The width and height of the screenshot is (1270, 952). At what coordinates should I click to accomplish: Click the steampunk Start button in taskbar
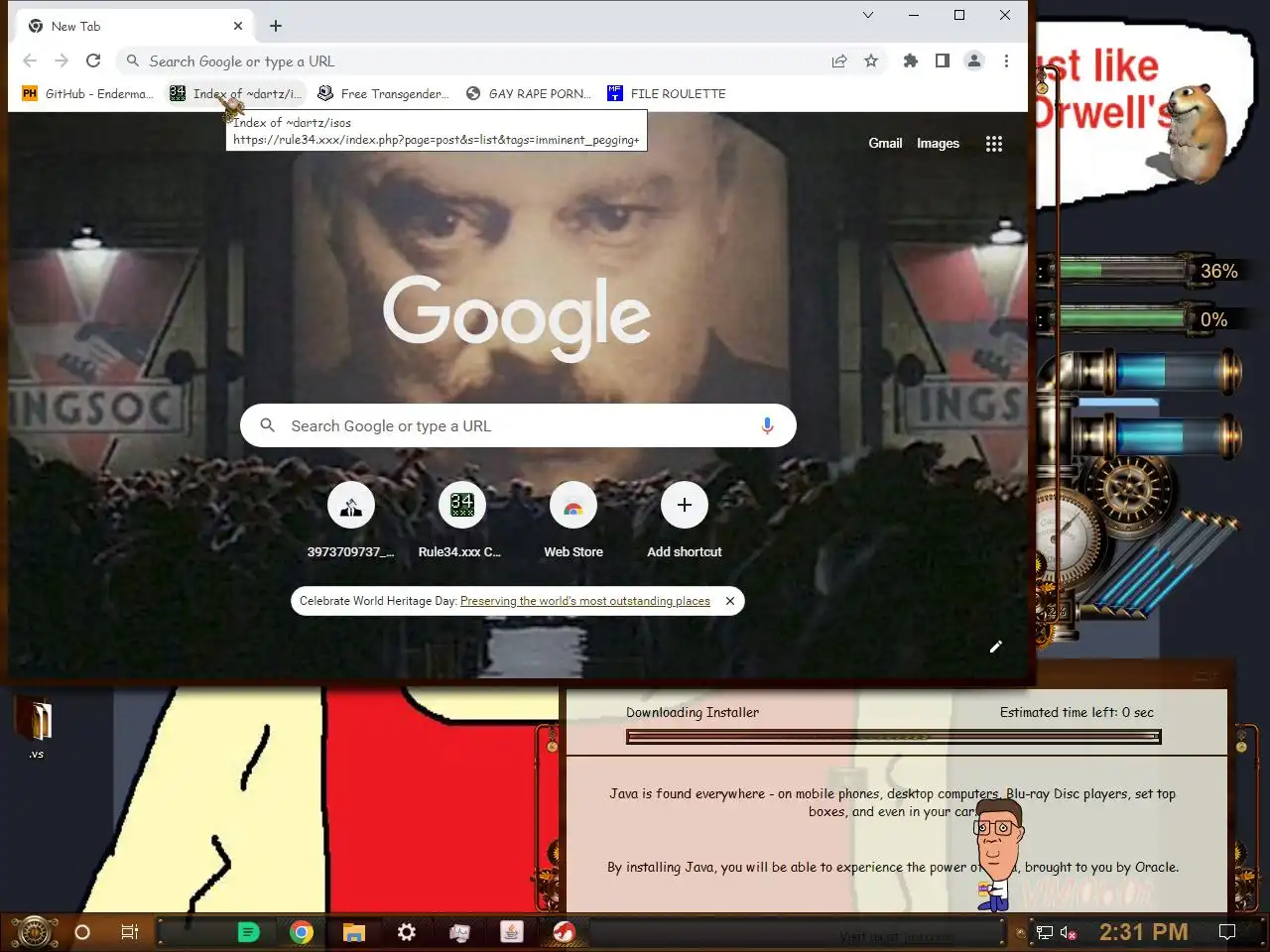pos(33,932)
